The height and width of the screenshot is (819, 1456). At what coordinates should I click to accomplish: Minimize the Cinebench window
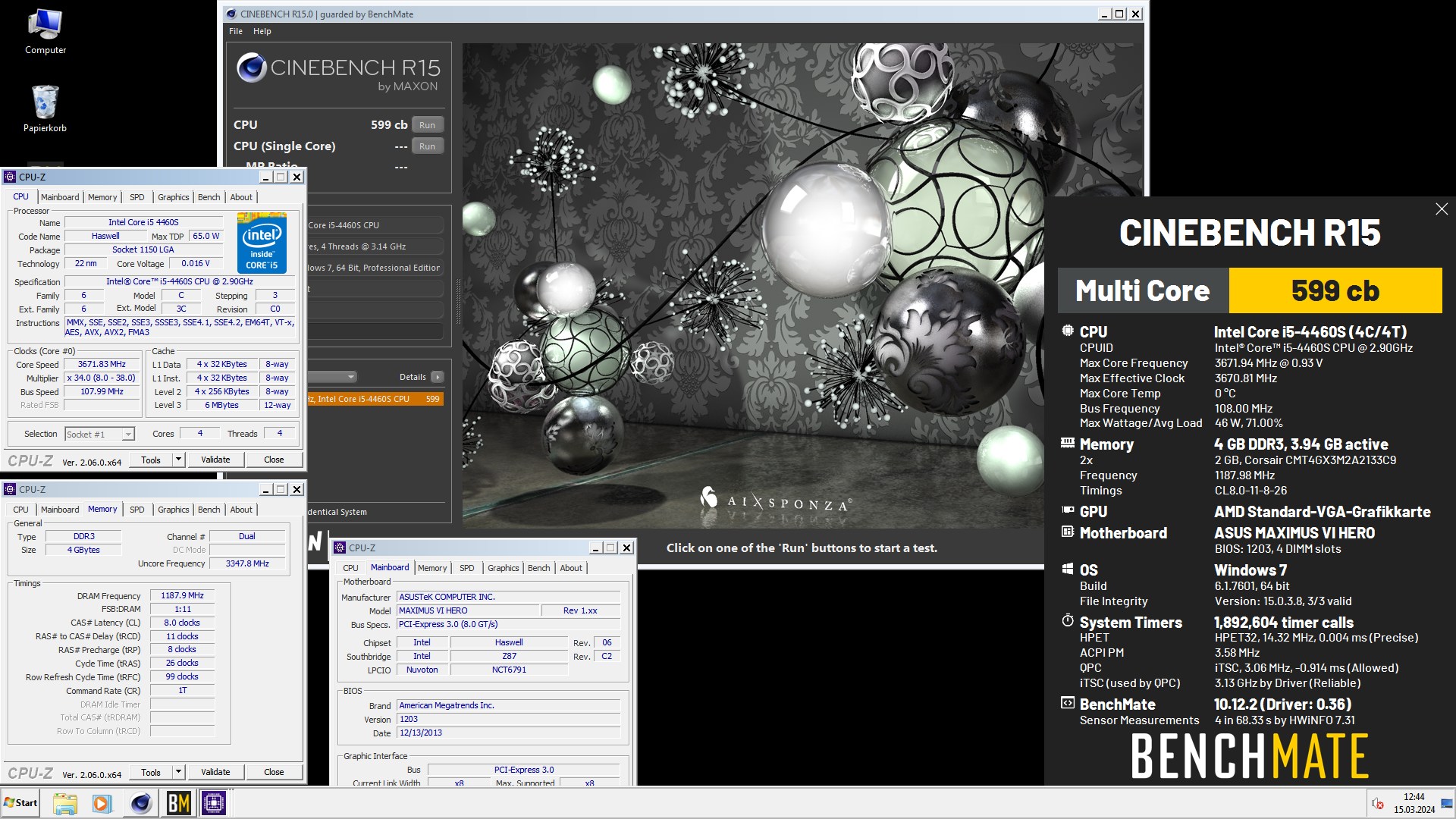pos(1104,14)
